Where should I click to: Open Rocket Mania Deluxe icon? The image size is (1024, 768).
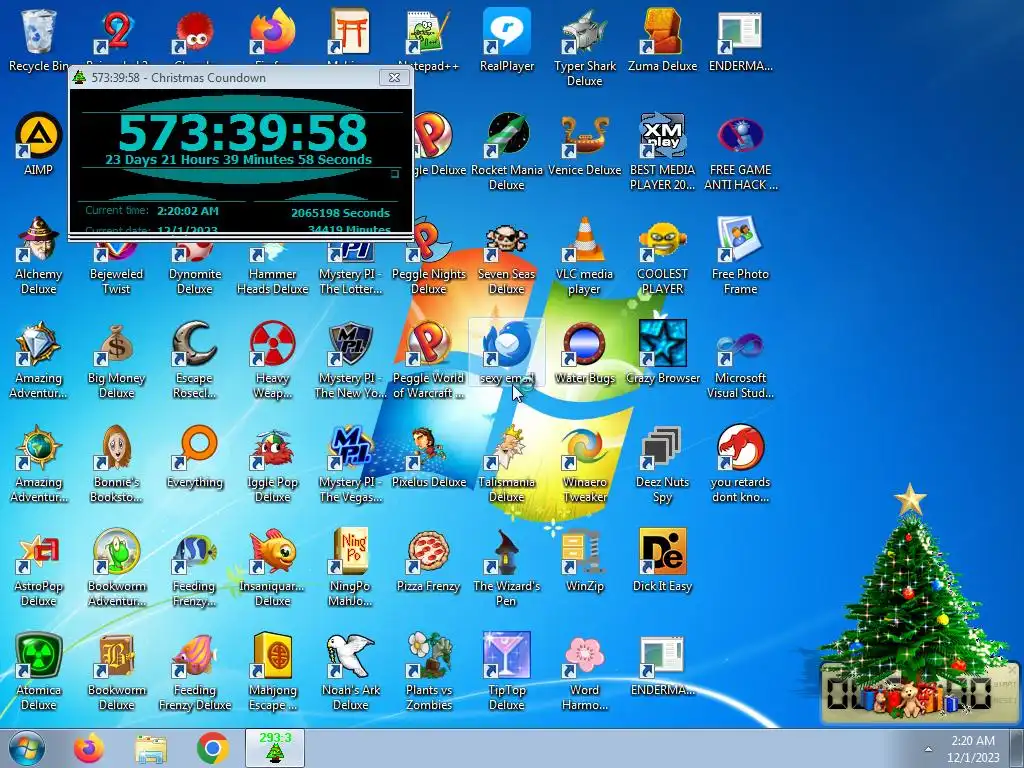click(507, 152)
